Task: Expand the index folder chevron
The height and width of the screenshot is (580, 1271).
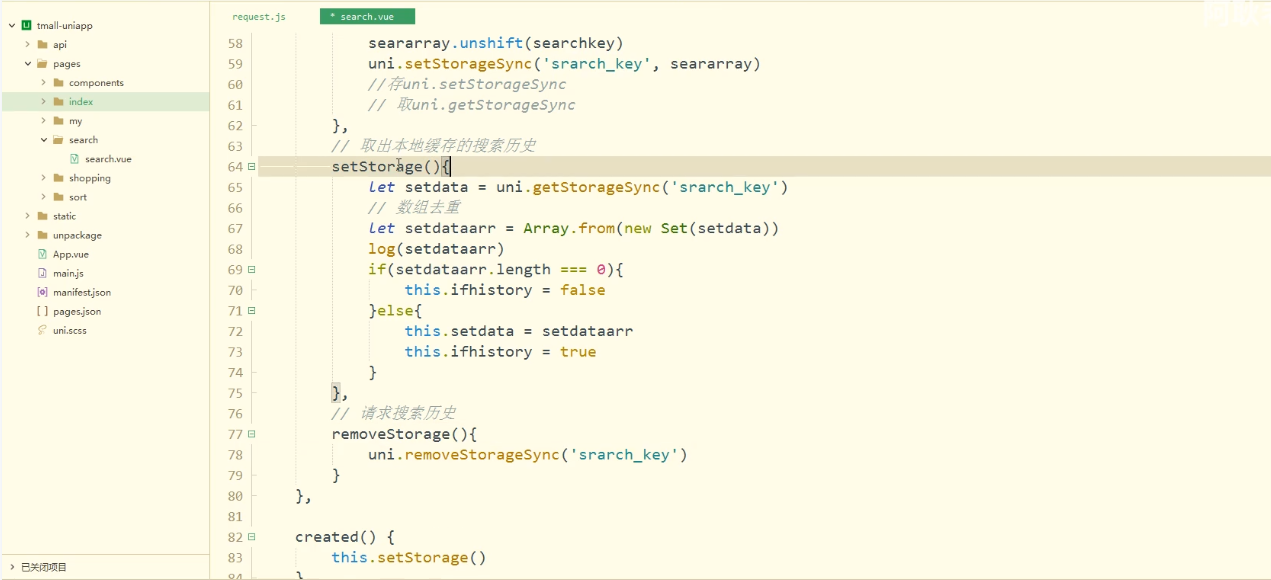Action: click(x=43, y=101)
